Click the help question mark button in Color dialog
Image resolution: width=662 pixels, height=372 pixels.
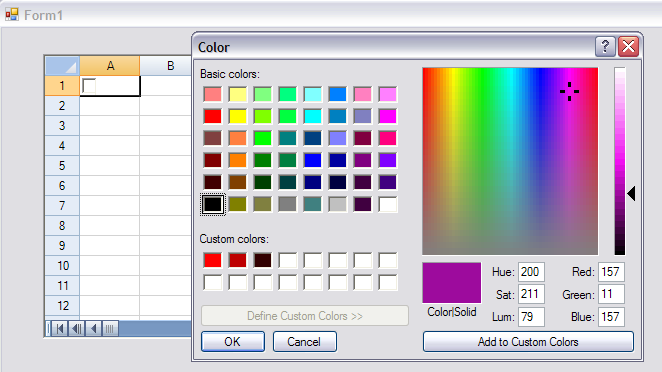(x=605, y=46)
